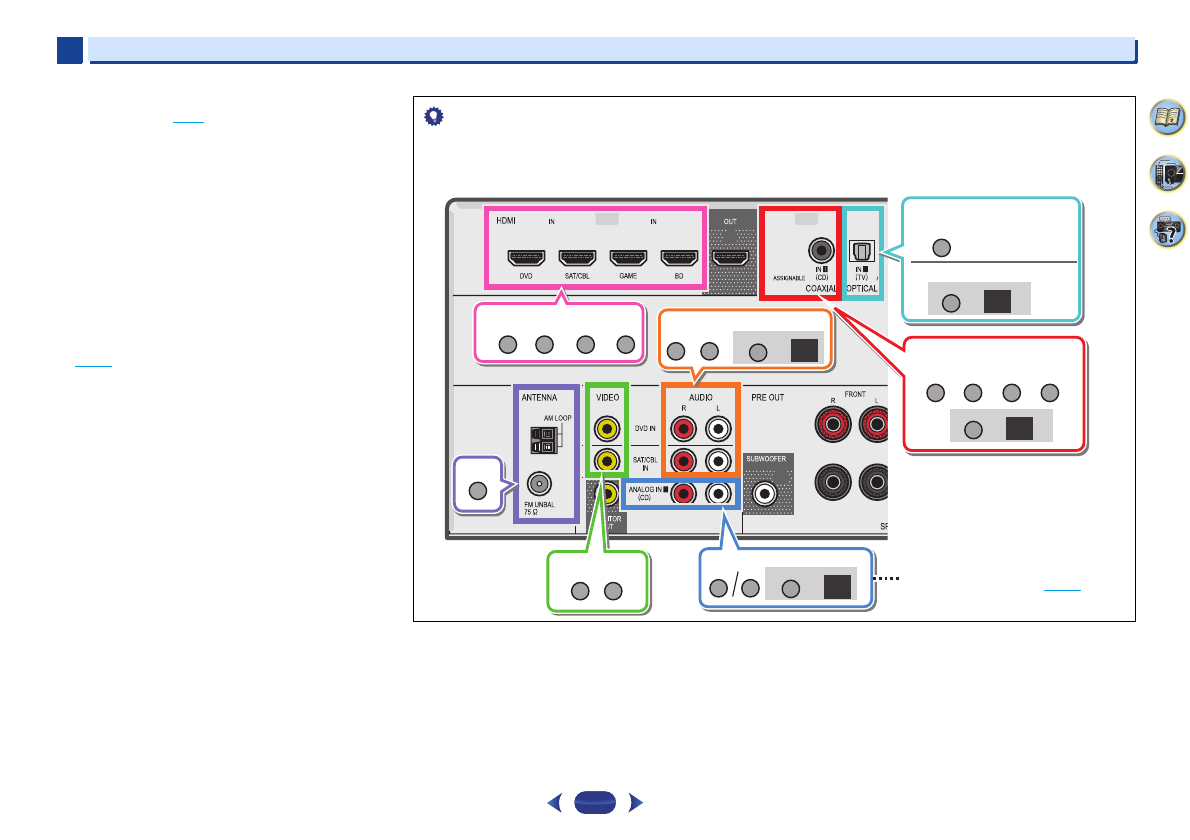Select the HDMI BD input port
The image size is (1190, 840).
coord(680,258)
